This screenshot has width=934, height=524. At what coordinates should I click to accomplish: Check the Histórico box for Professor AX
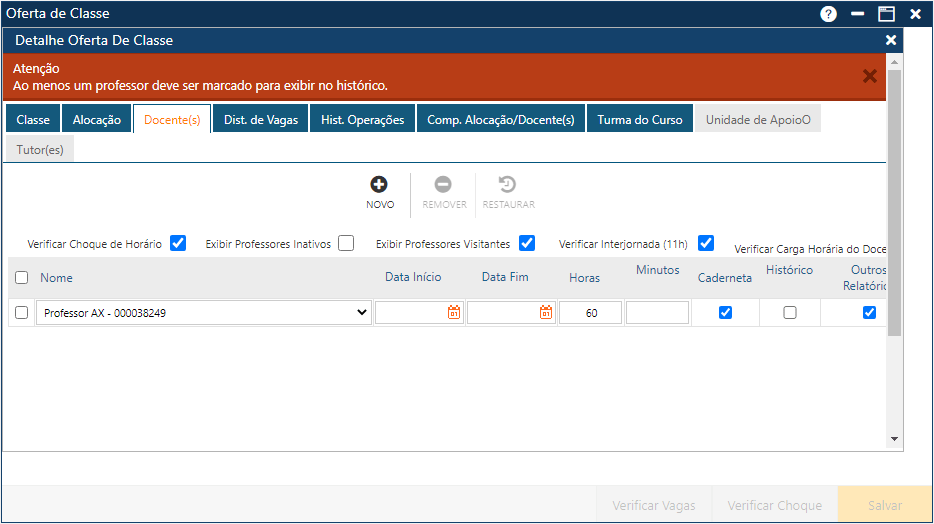click(x=790, y=313)
